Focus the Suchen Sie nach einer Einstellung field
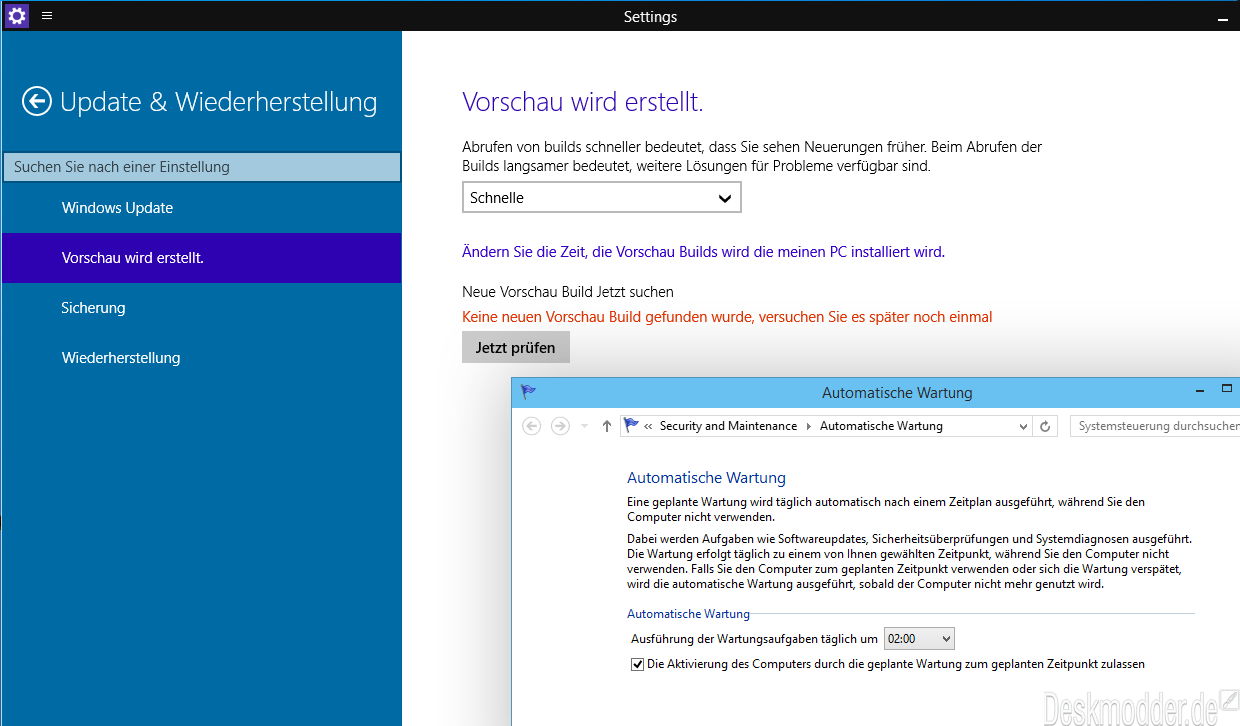The width and height of the screenshot is (1240, 726). pos(202,167)
